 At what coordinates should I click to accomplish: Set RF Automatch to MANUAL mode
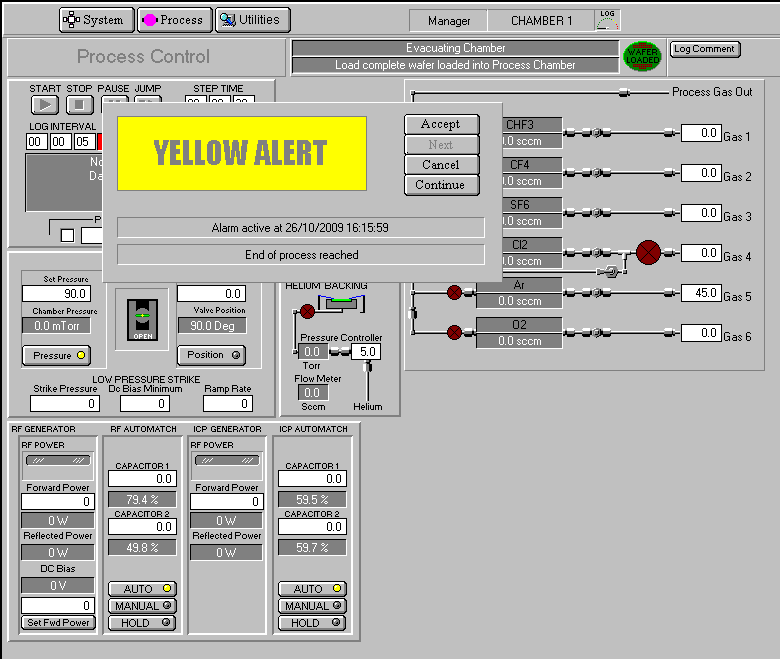142,606
